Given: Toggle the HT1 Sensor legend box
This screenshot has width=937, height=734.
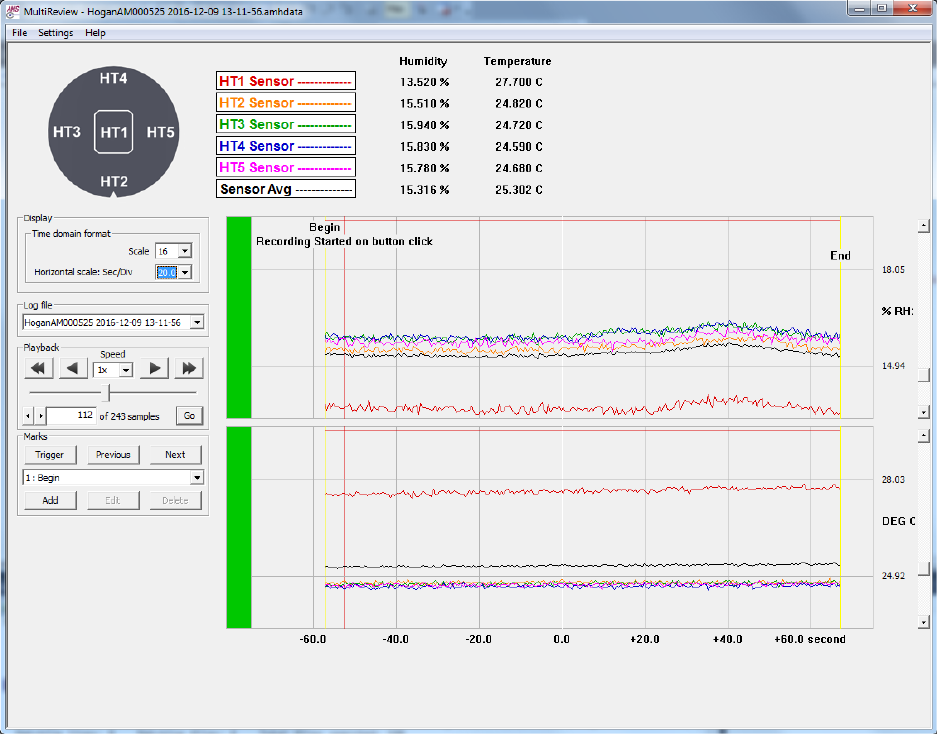Looking at the screenshot, I should coord(286,81).
